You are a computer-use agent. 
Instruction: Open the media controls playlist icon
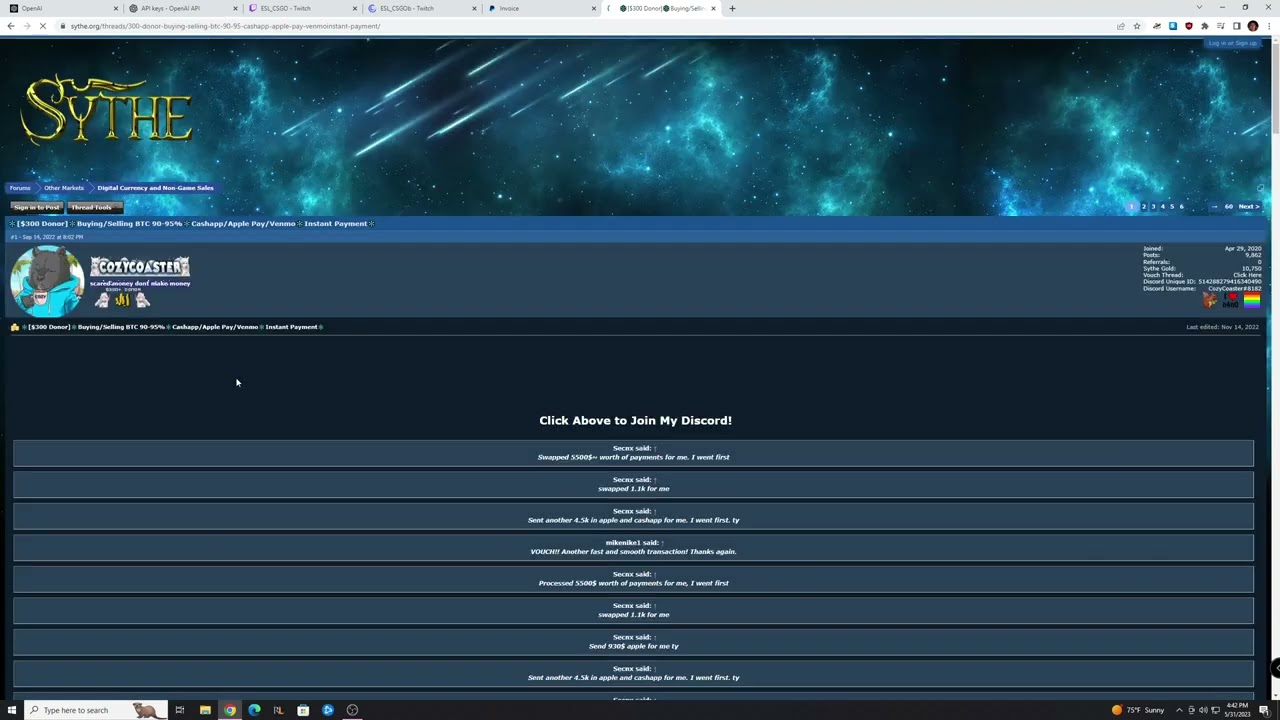pyautogui.click(x=1220, y=26)
